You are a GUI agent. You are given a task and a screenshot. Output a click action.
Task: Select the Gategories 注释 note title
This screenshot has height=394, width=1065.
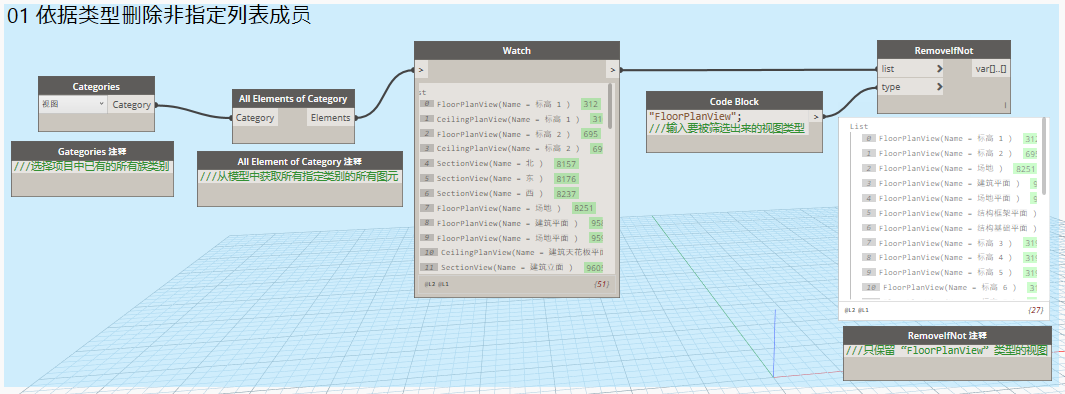coord(92,151)
